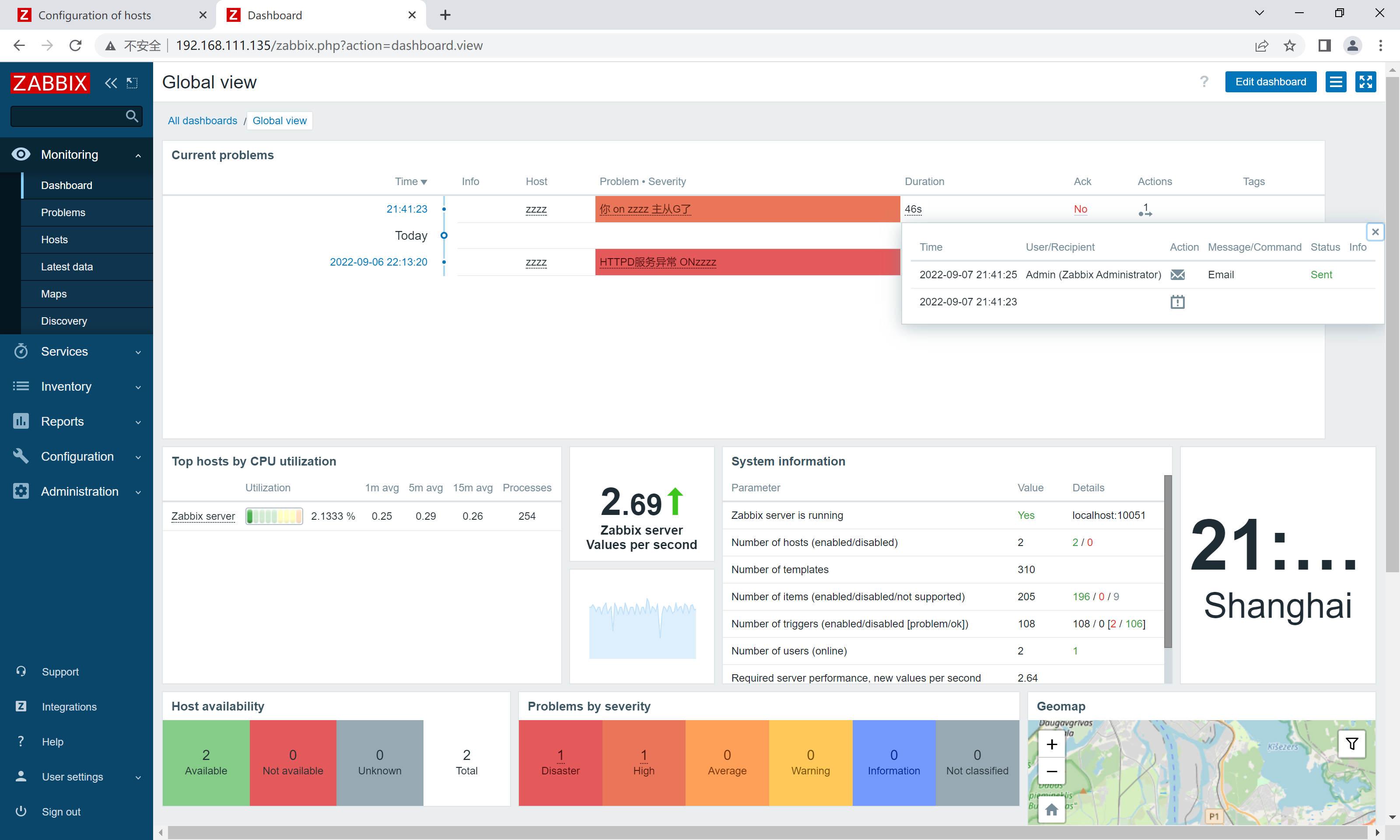Expand the Configuration menu section

[138, 457]
